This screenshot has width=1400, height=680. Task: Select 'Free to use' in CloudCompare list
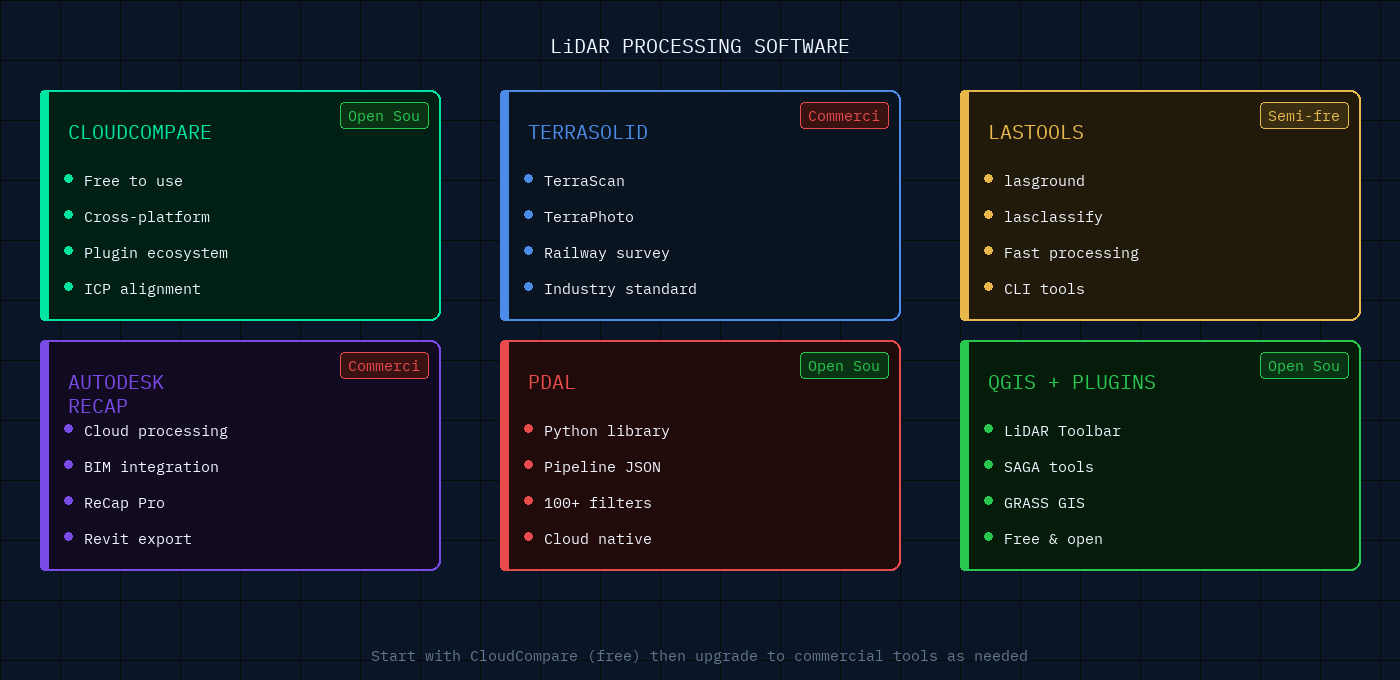pos(133,181)
